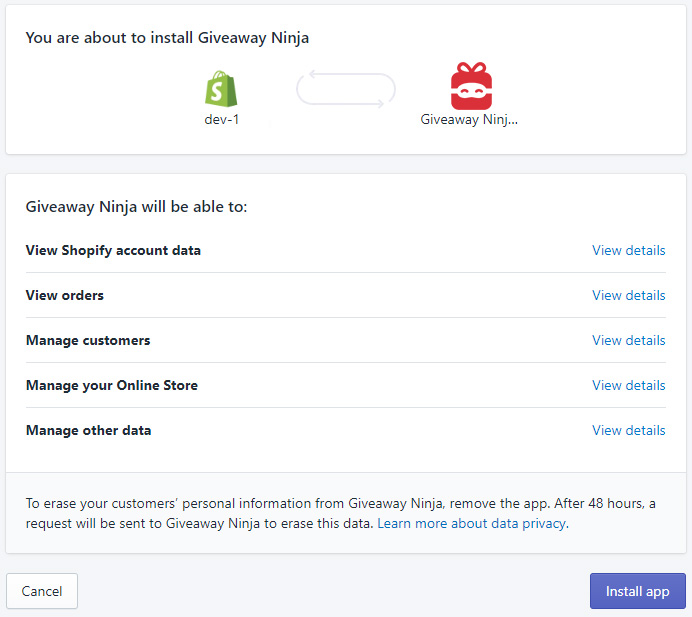This screenshot has width=692, height=617.
Task: View details for Shopify account data
Action: pos(628,250)
